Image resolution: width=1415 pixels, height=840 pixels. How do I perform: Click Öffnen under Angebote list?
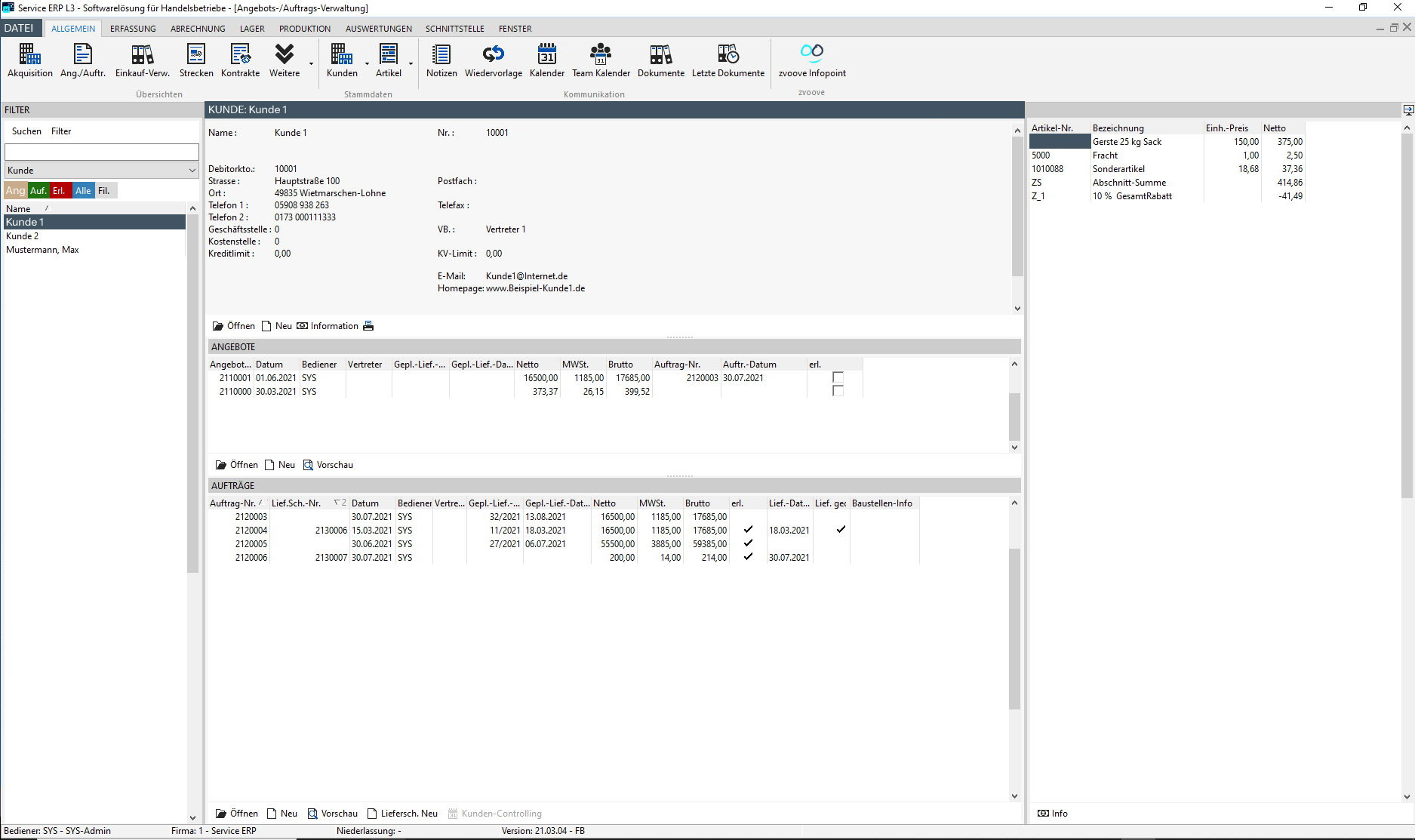(x=236, y=465)
